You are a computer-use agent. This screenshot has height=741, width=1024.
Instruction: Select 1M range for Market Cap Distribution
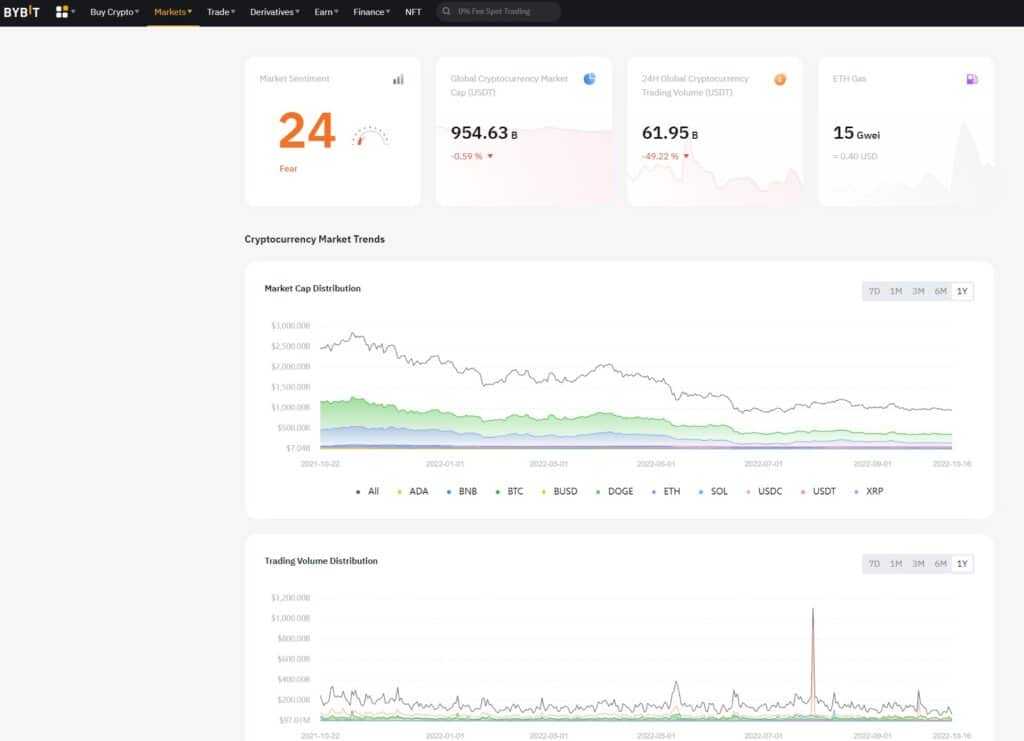point(896,291)
